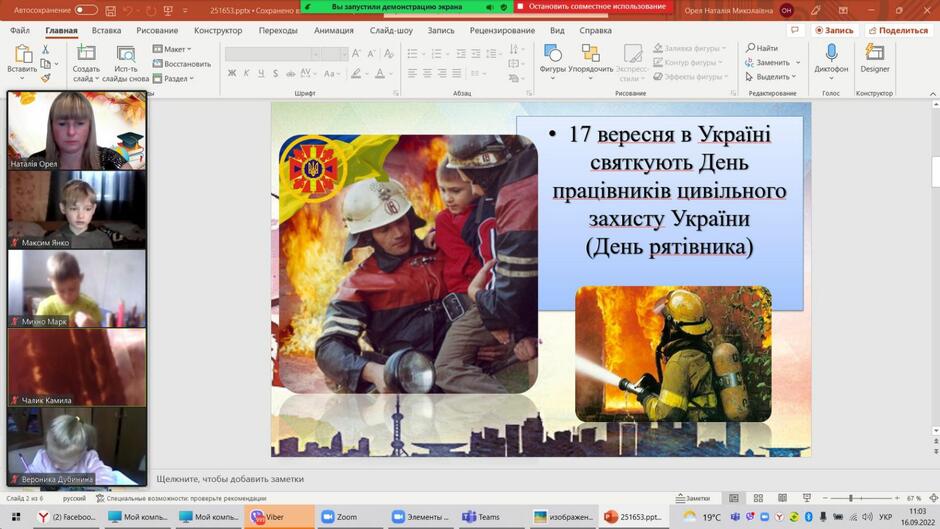Apply bulleted list icon

pos(412,54)
